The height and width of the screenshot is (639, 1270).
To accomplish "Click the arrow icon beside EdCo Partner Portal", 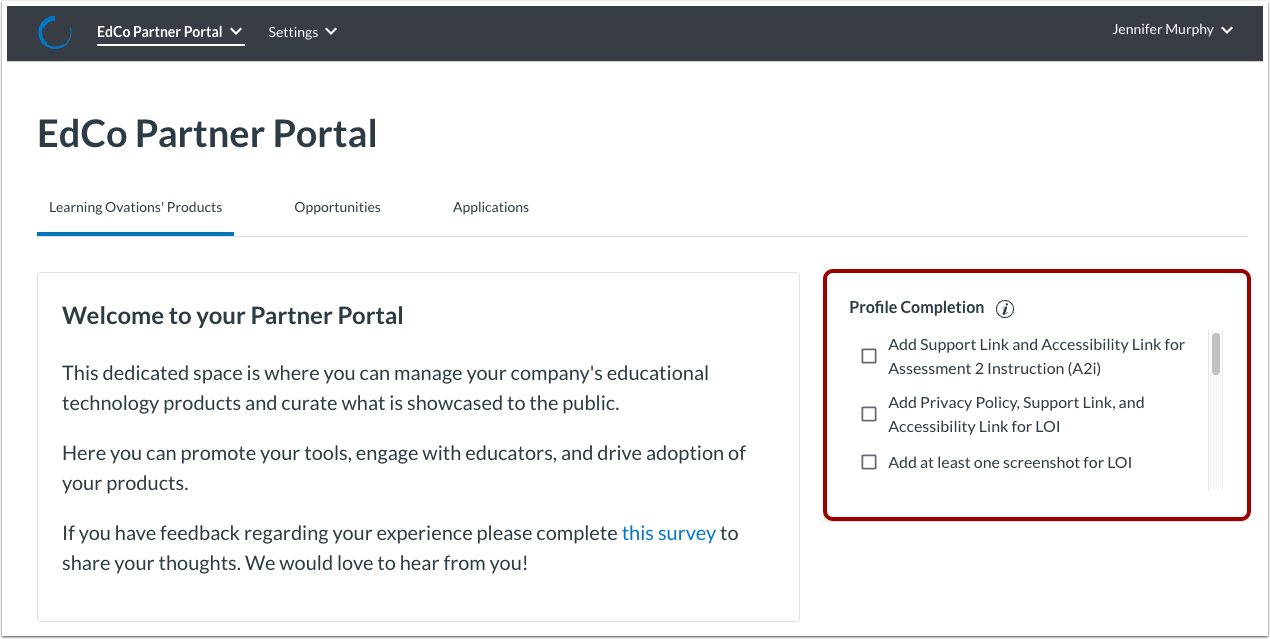I will 235,31.
